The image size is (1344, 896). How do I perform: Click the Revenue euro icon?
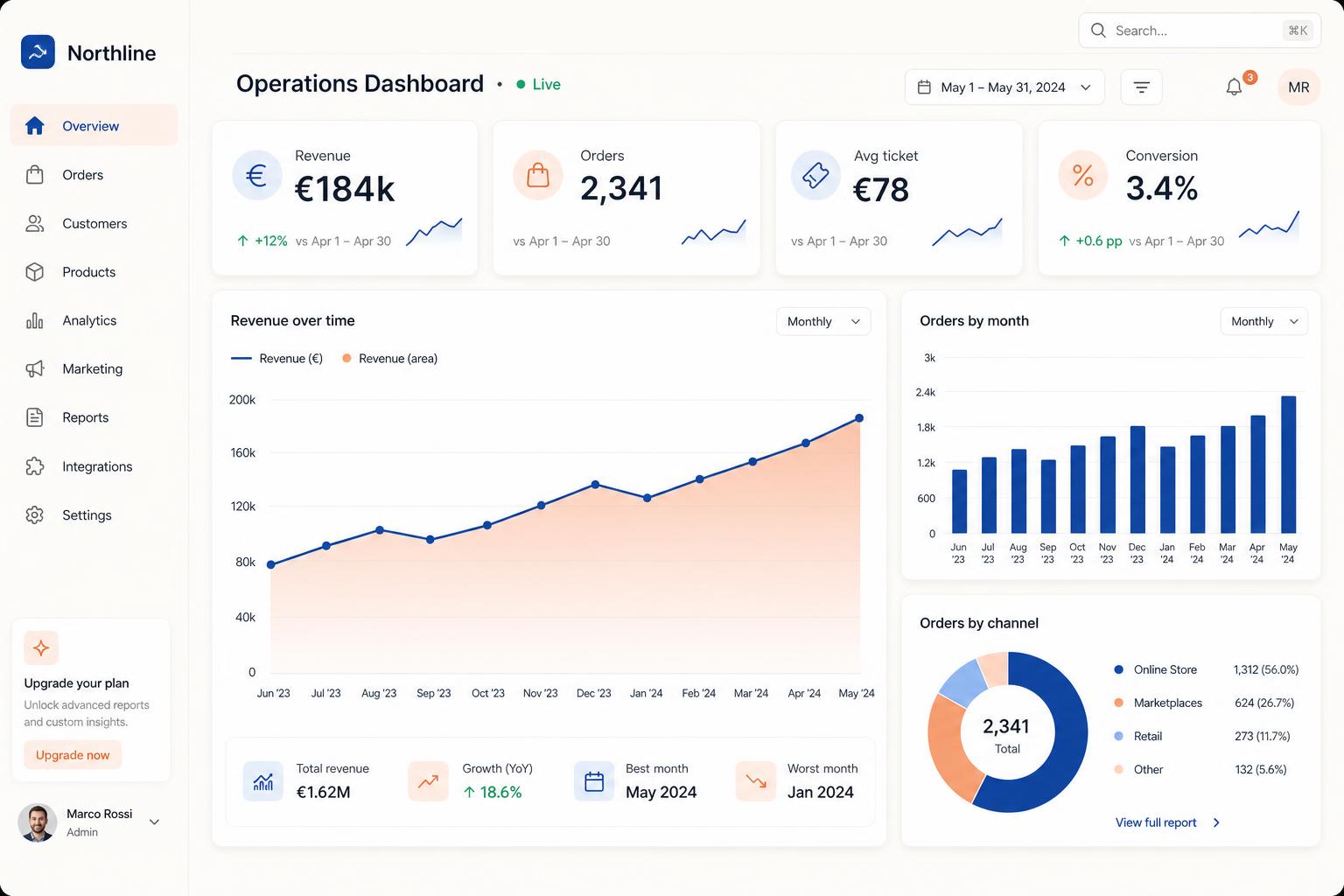[256, 176]
